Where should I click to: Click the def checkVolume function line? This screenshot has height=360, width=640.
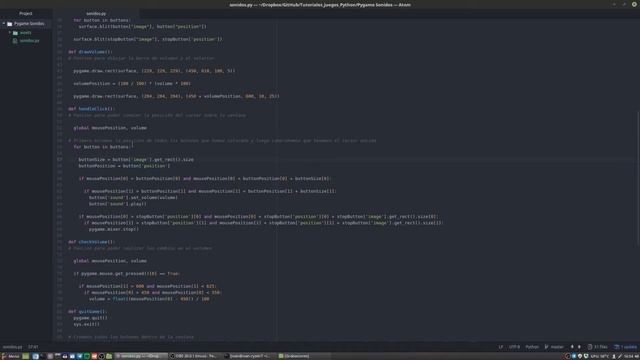pos(91,242)
